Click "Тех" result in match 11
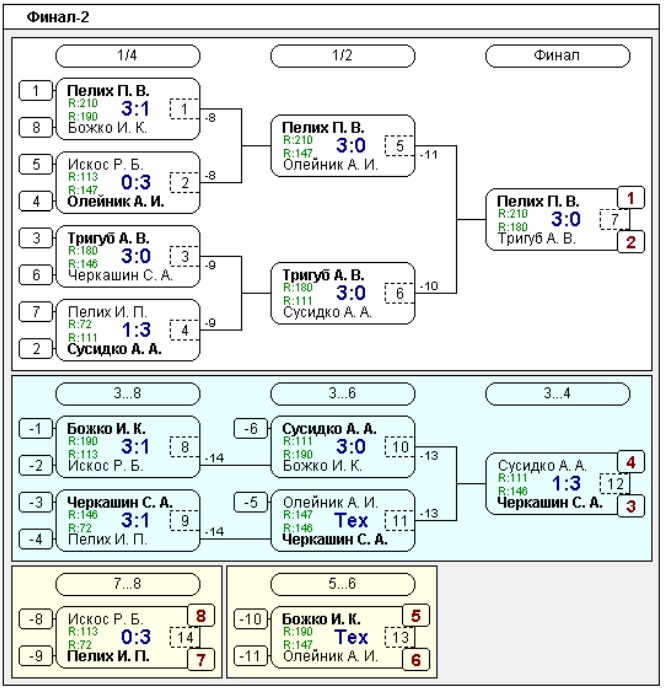This screenshot has width=667, height=691. click(351, 520)
